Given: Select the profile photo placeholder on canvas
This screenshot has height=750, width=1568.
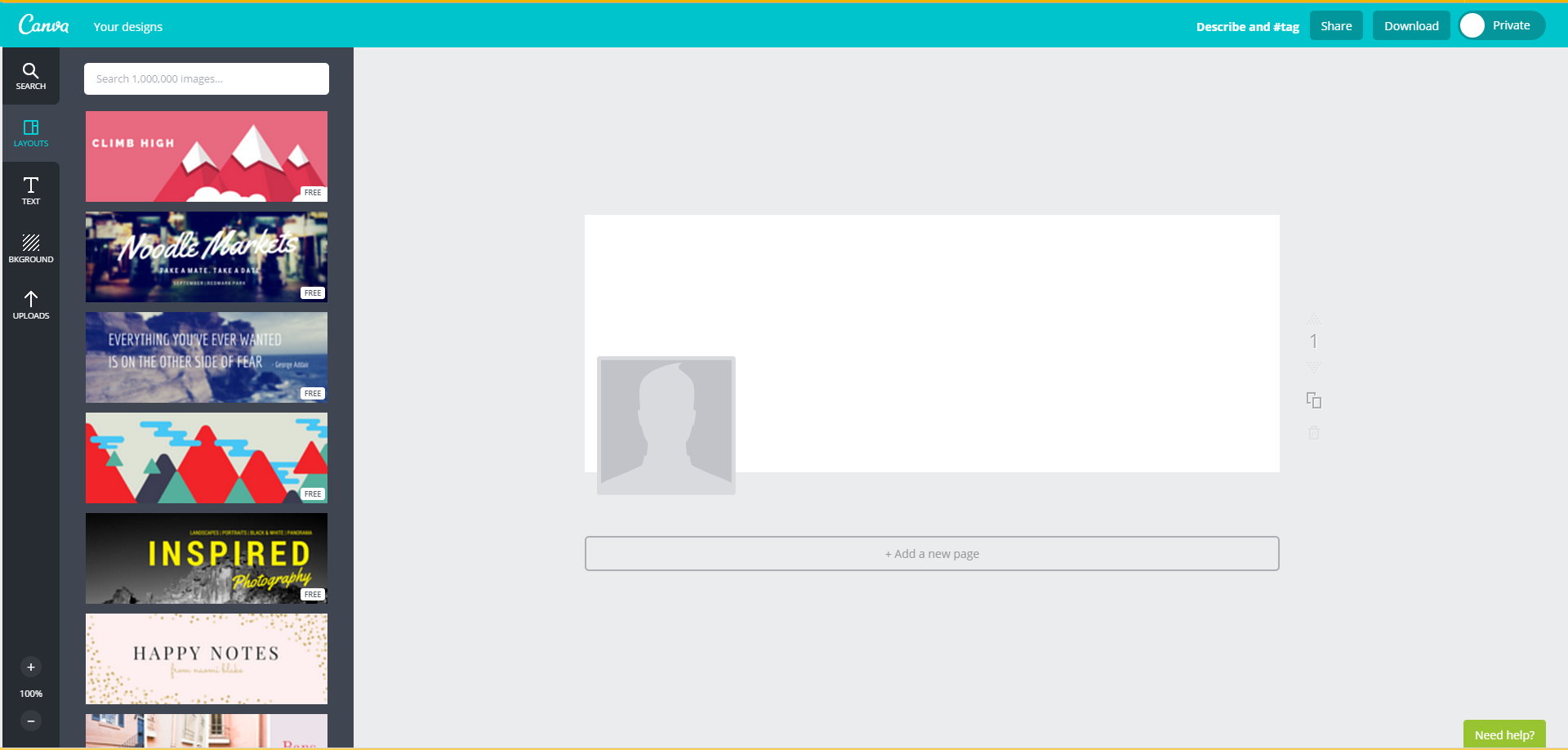Looking at the screenshot, I should (666, 426).
